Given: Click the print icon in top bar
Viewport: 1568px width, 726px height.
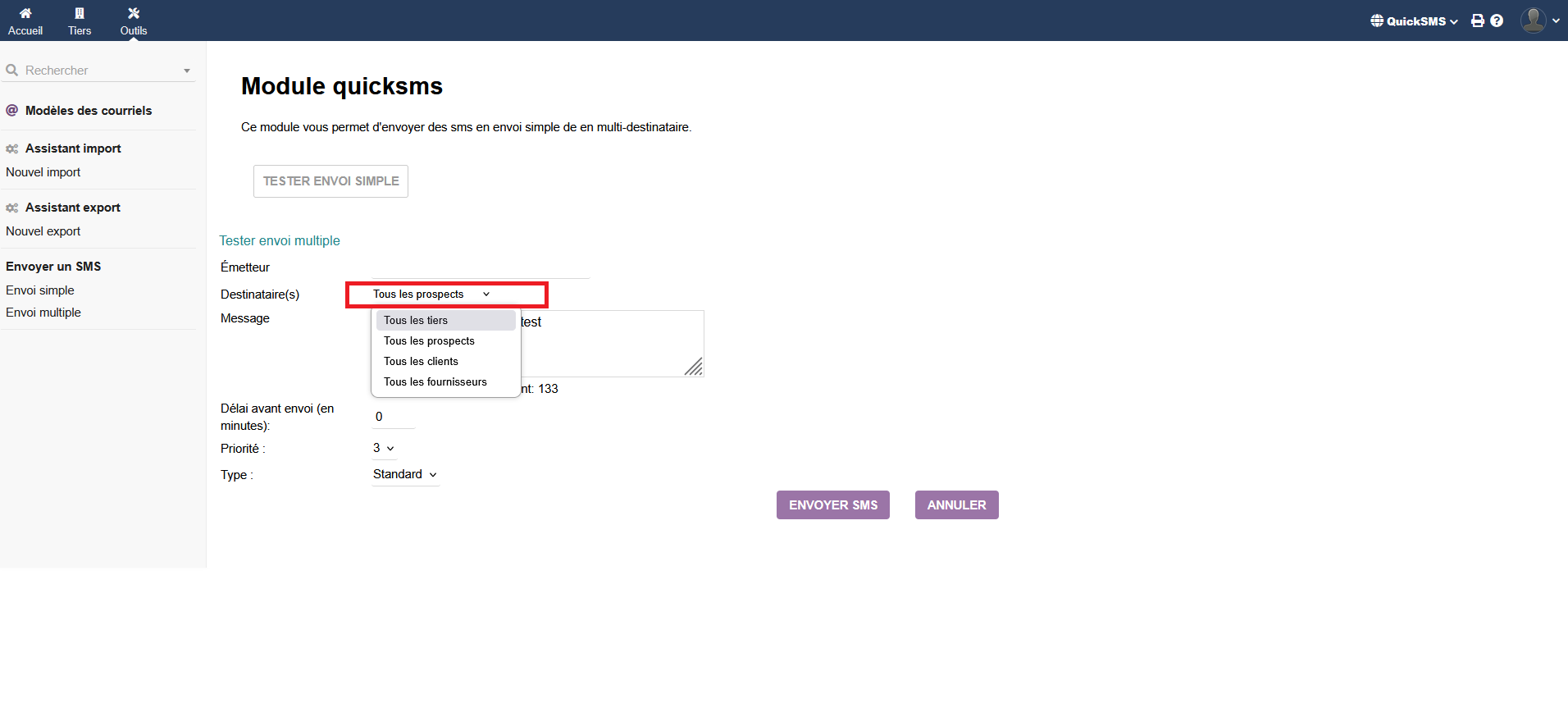Looking at the screenshot, I should click(x=1477, y=21).
